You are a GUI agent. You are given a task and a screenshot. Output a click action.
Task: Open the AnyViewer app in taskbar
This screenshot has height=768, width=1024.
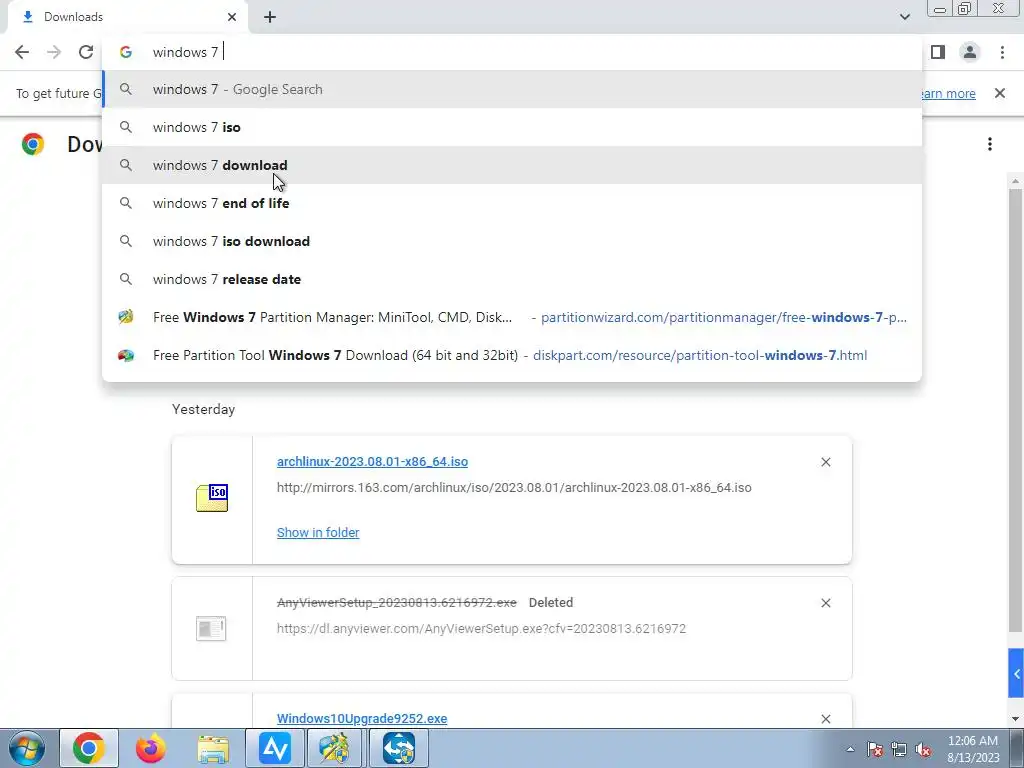click(x=275, y=748)
